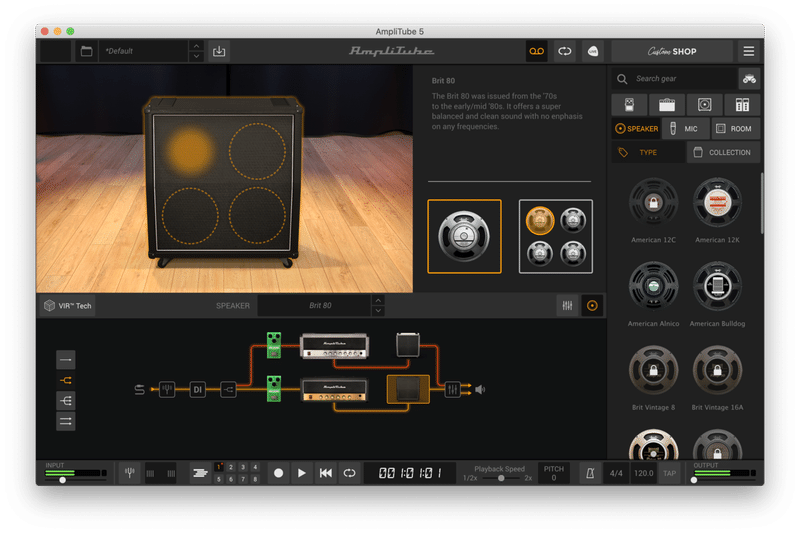Choose the two-way split routing

tap(66, 380)
